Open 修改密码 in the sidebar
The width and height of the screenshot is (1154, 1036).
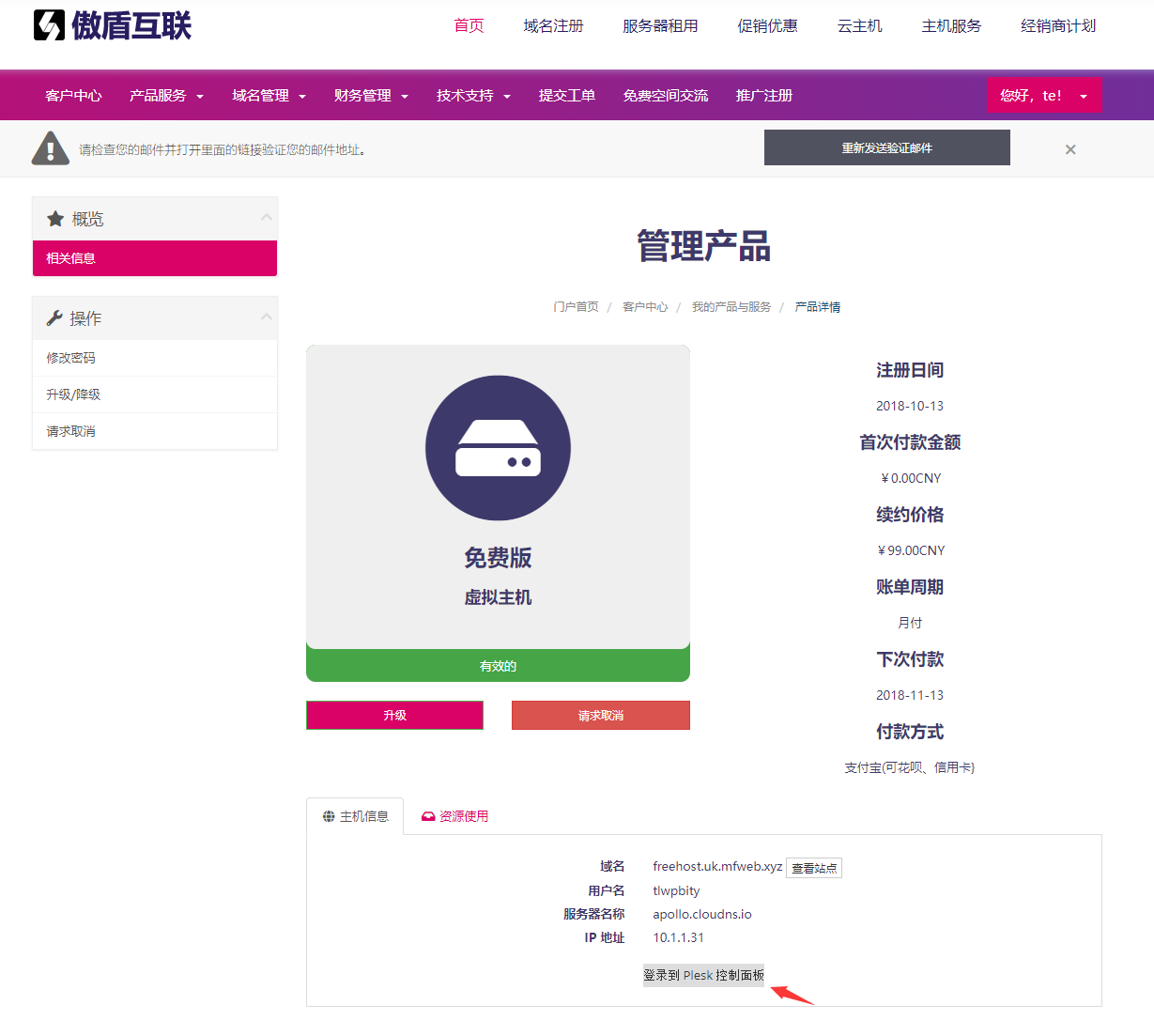155,358
